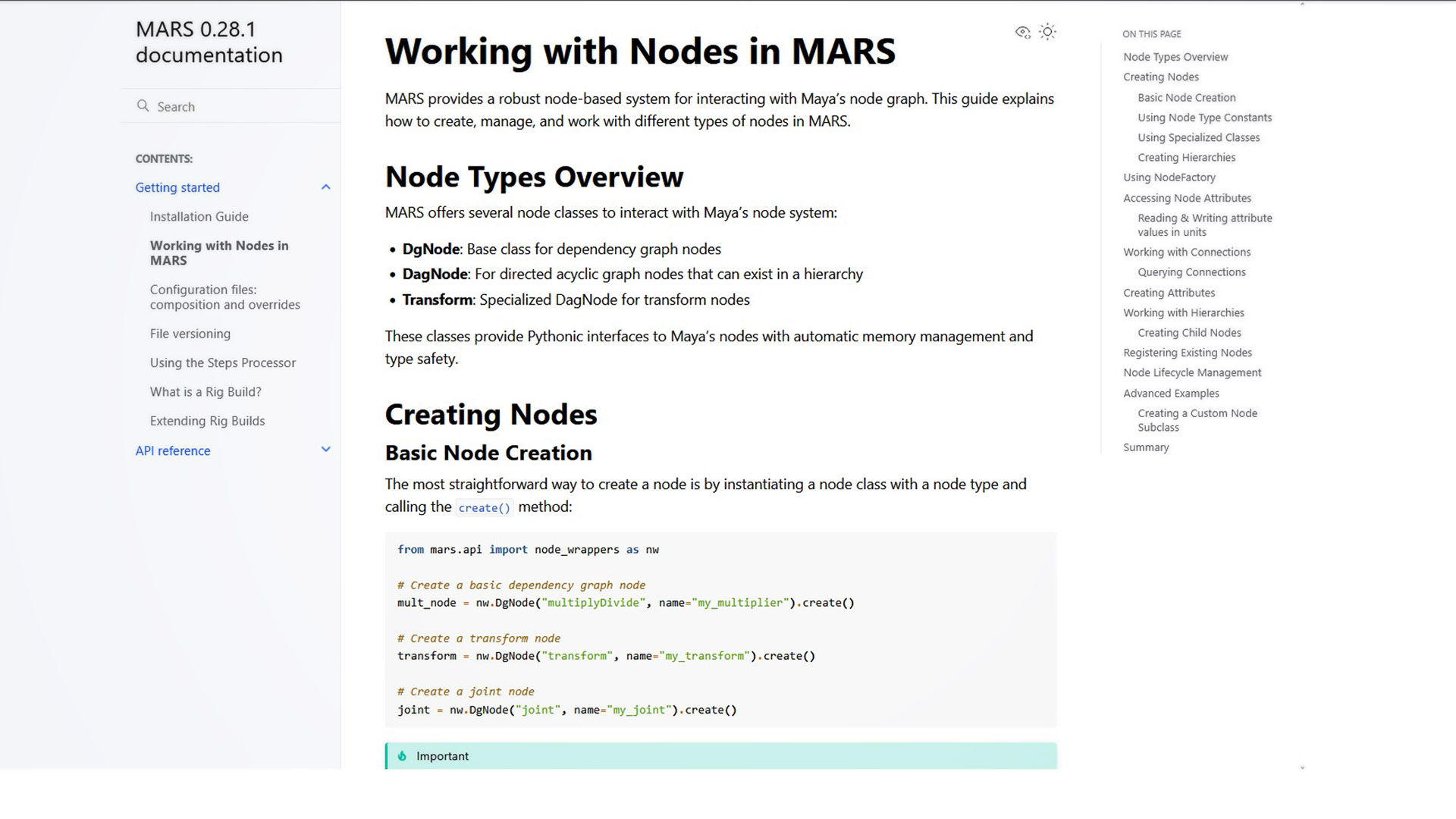
Task: Click the view page source eye icon
Action: pos(1022,32)
